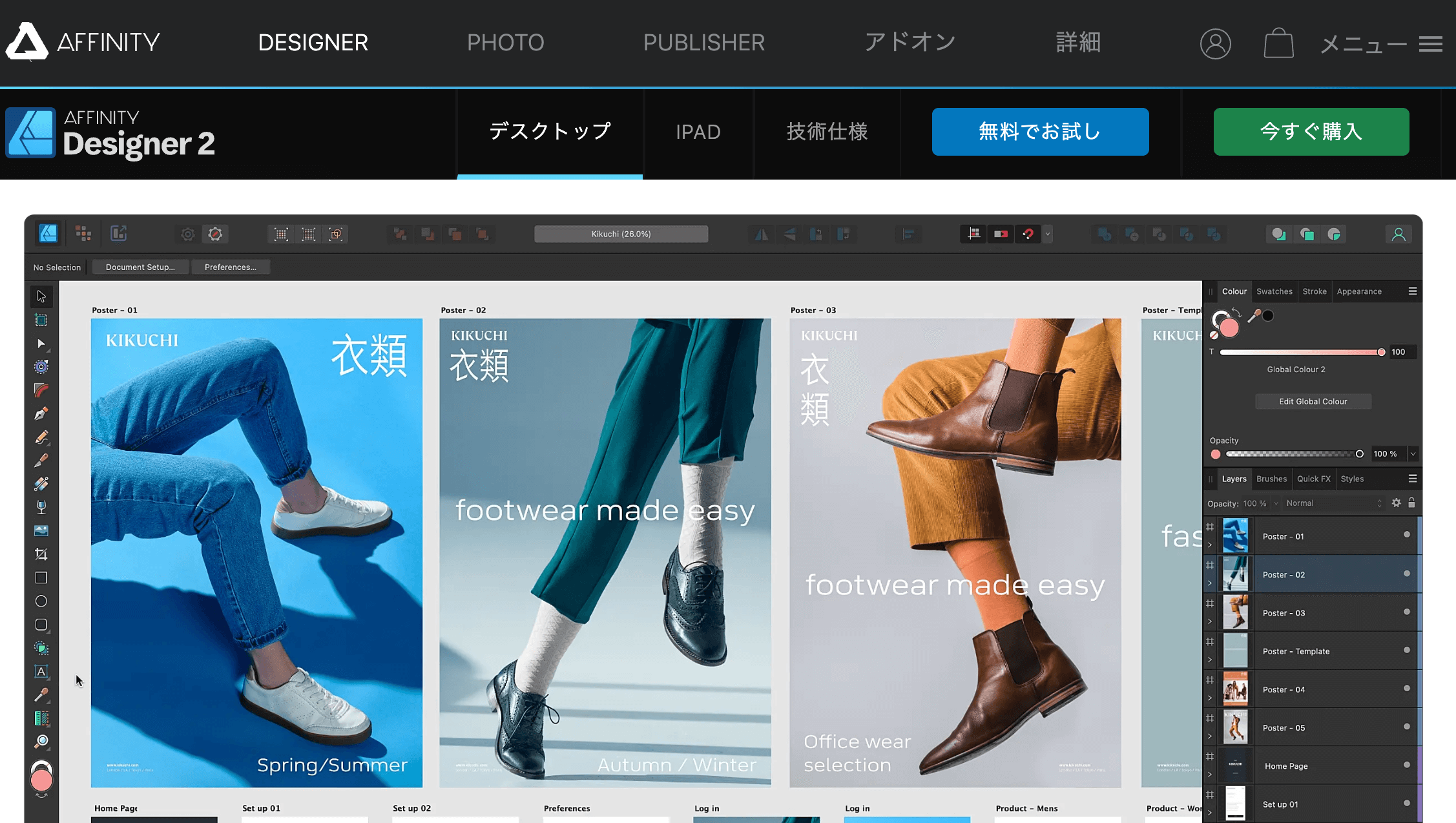
Task: Select the Zoom tool
Action: (41, 742)
